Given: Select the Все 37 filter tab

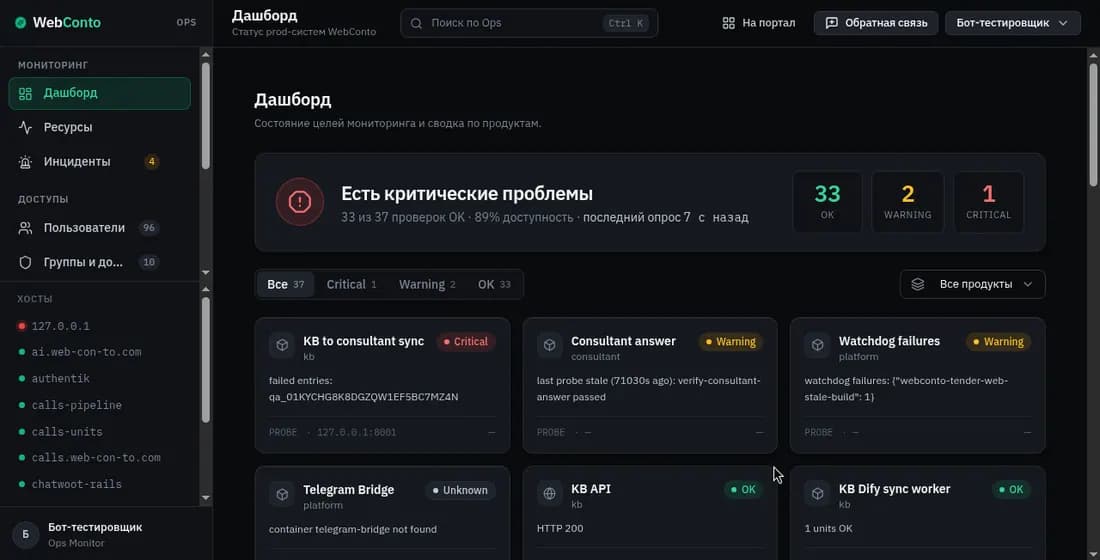Looking at the screenshot, I should tap(286, 284).
